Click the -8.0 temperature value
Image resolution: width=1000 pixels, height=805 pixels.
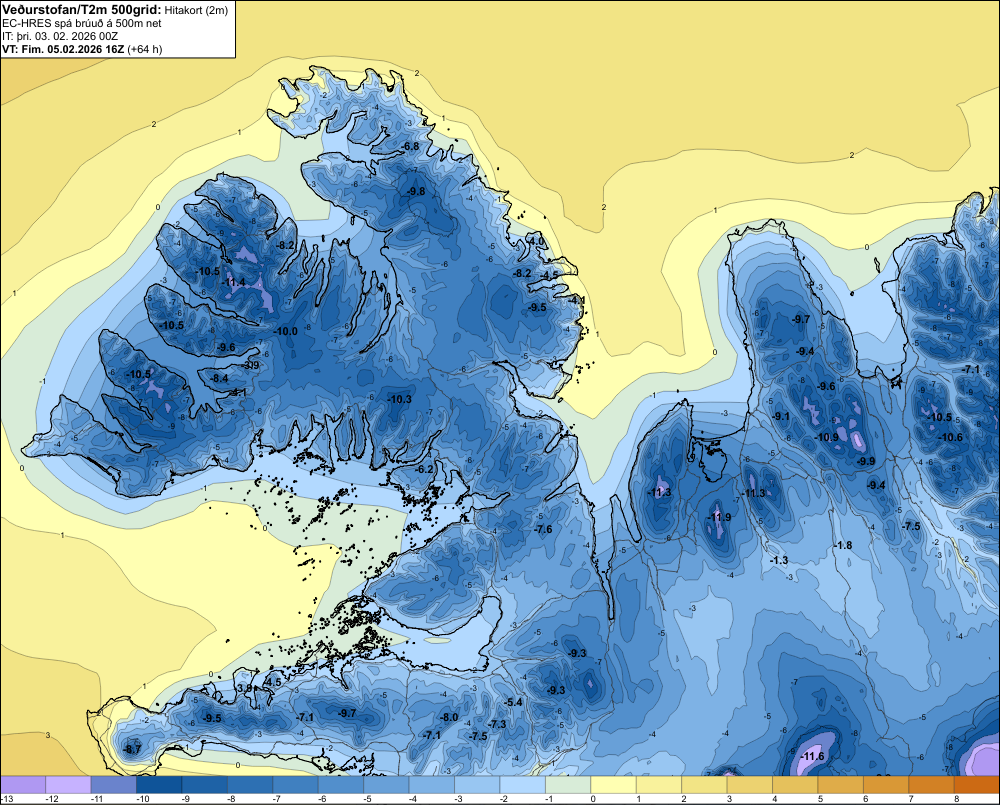[450, 717]
